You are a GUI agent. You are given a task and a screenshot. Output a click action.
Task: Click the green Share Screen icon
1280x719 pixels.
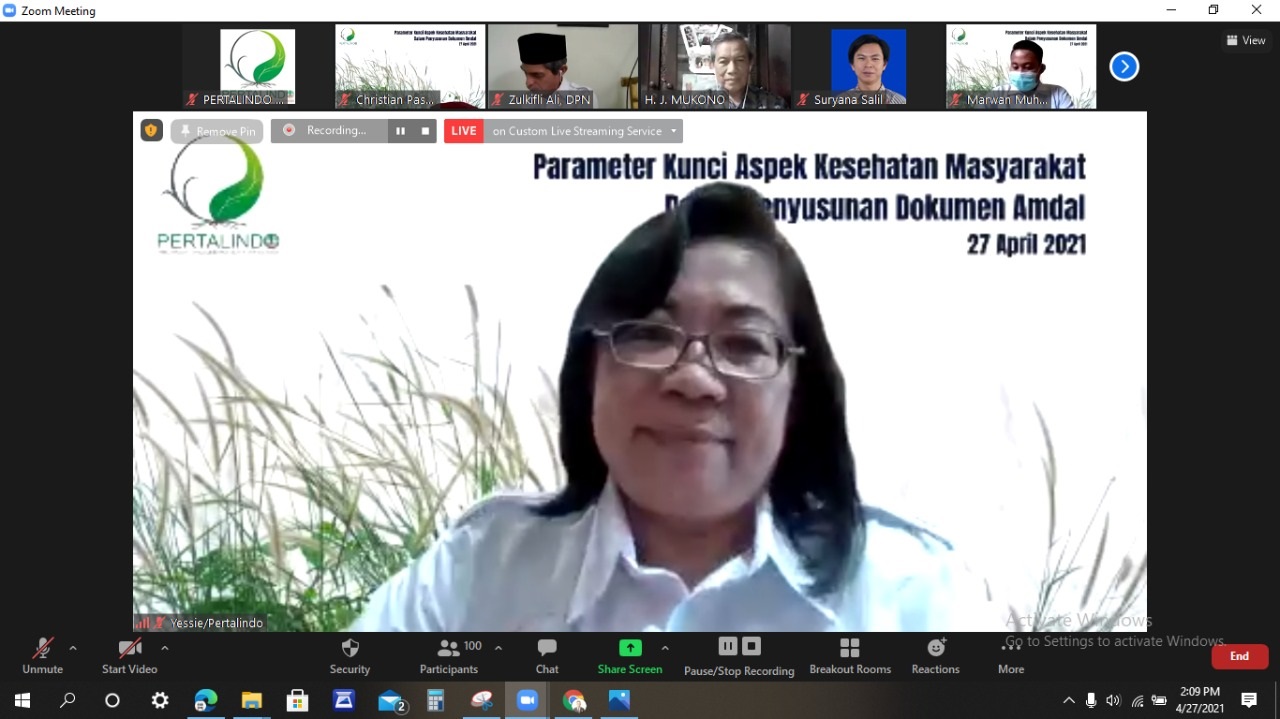[x=630, y=648]
